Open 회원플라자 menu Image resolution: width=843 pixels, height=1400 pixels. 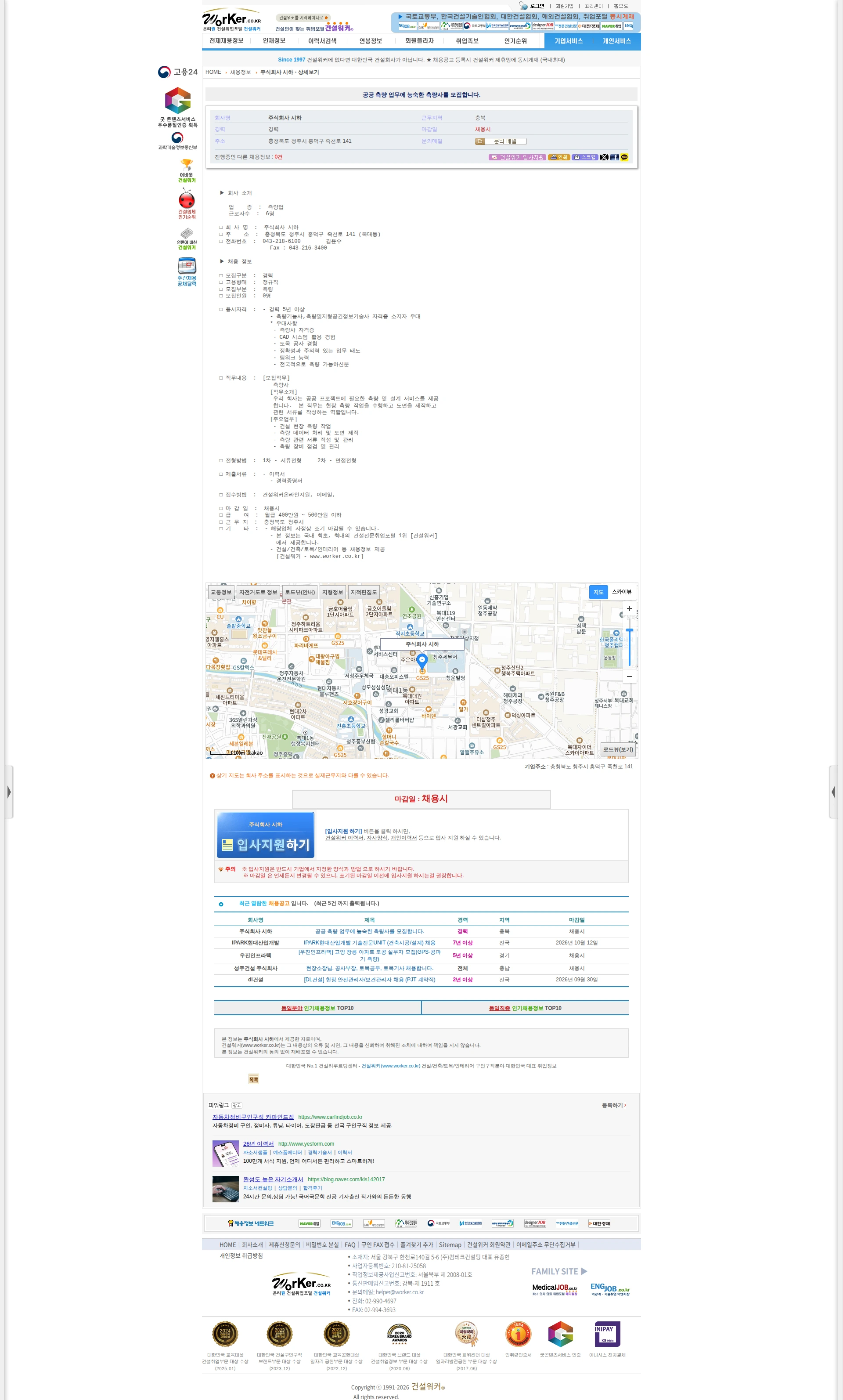pos(419,41)
